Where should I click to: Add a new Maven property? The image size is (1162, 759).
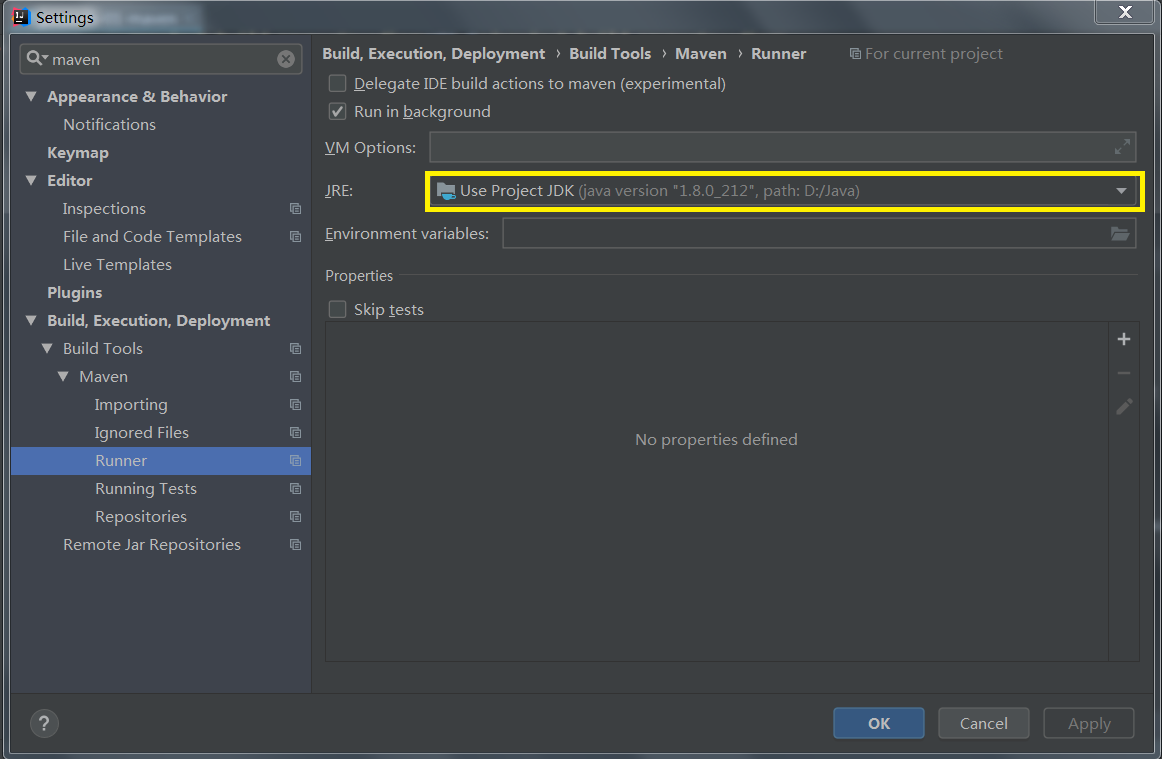point(1123,339)
